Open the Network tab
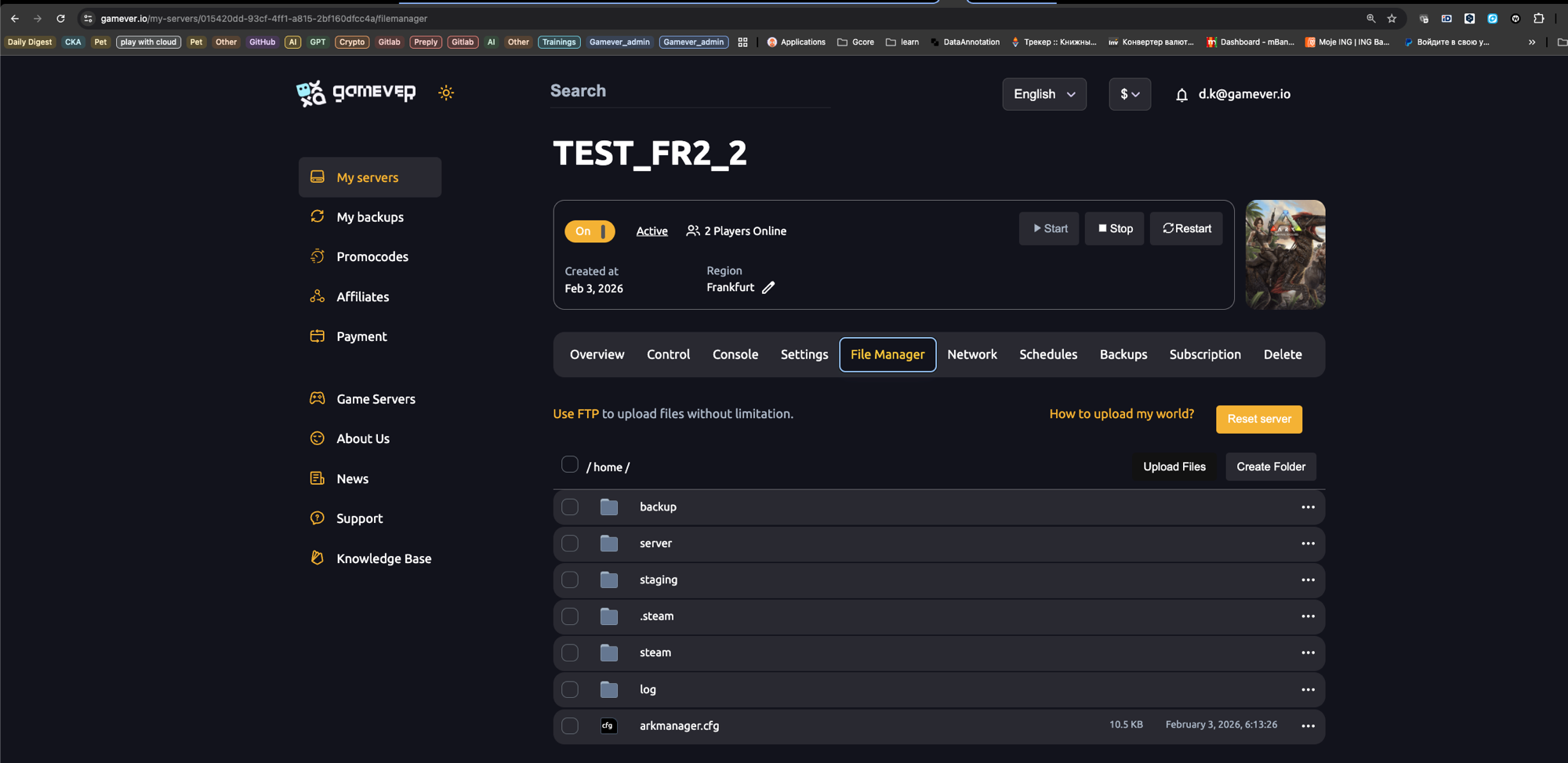1568x763 pixels. point(972,354)
